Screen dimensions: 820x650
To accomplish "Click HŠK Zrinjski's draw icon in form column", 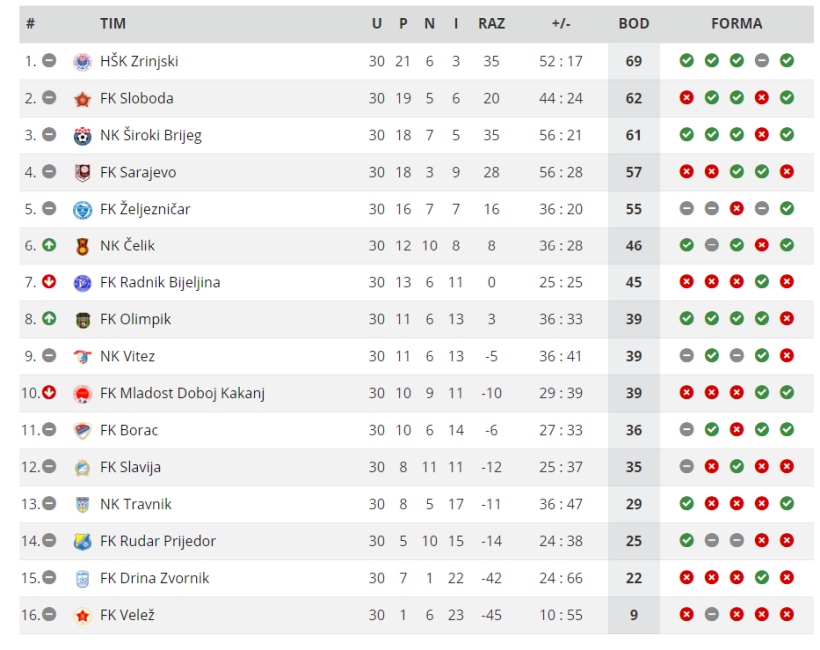I will pos(761,61).
